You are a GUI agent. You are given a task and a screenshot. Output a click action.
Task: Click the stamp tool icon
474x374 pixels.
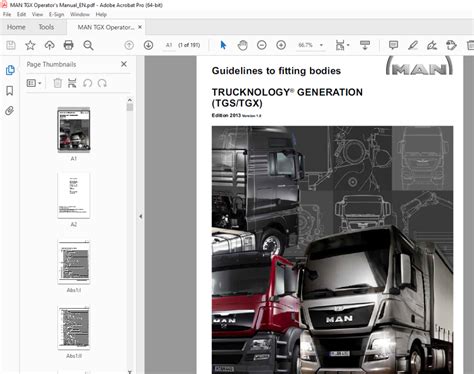[x=451, y=45]
